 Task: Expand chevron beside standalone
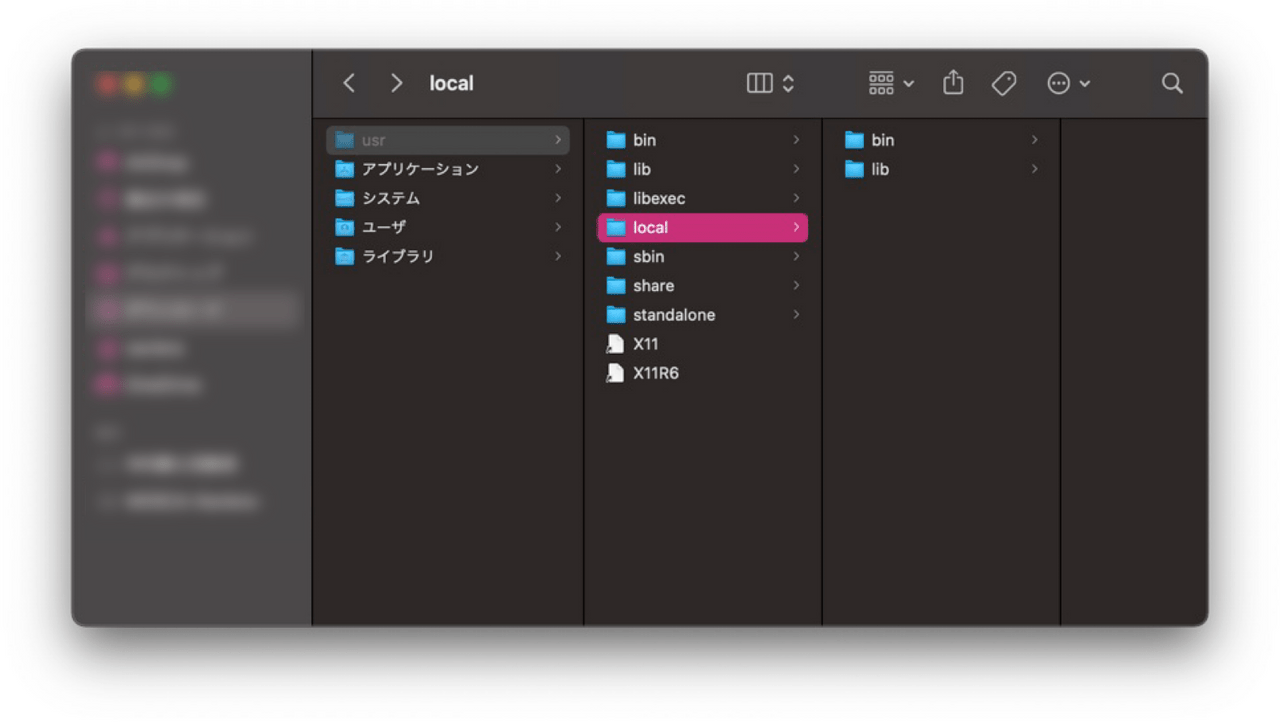pos(796,314)
